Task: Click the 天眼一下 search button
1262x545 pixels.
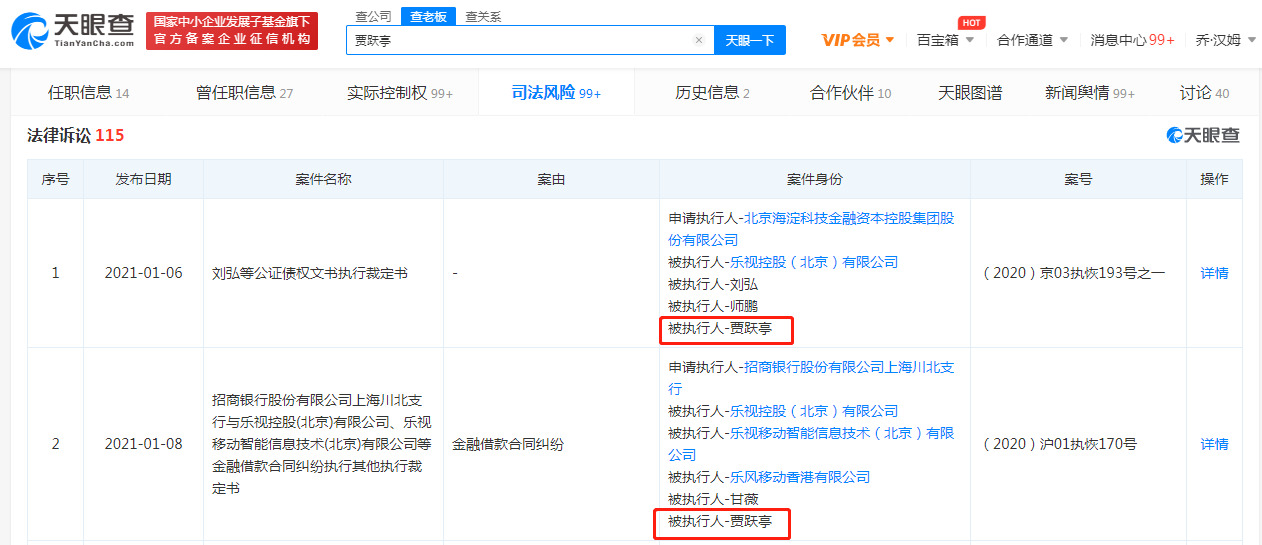Action: click(x=750, y=40)
